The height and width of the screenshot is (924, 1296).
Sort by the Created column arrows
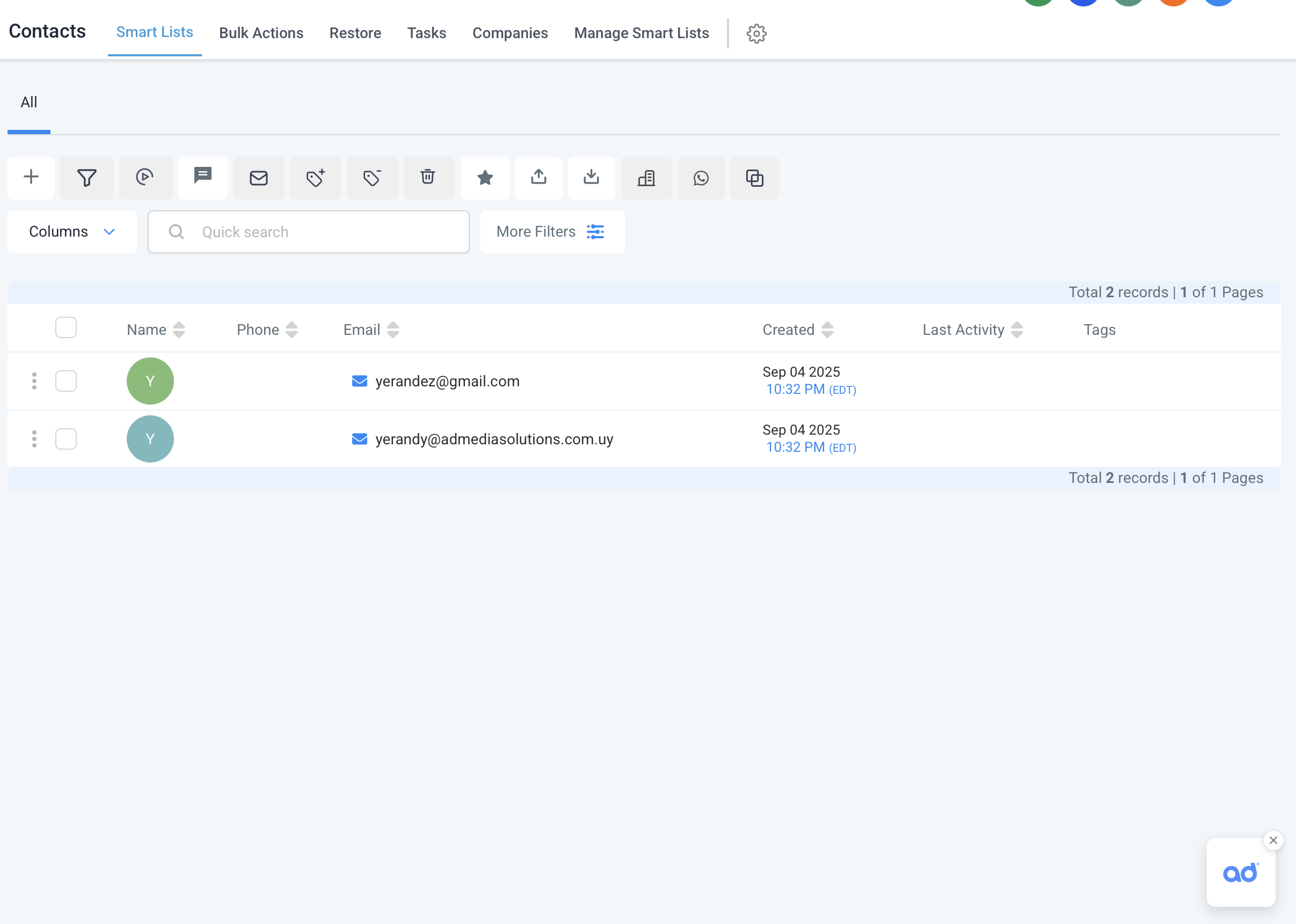coord(827,329)
